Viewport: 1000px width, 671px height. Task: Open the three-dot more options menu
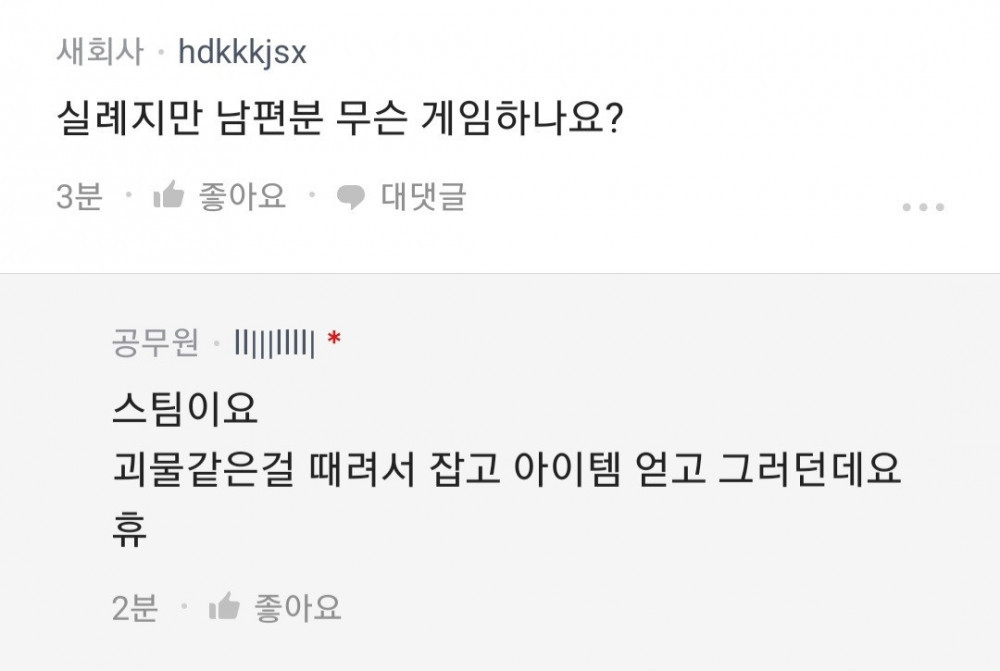click(x=922, y=207)
